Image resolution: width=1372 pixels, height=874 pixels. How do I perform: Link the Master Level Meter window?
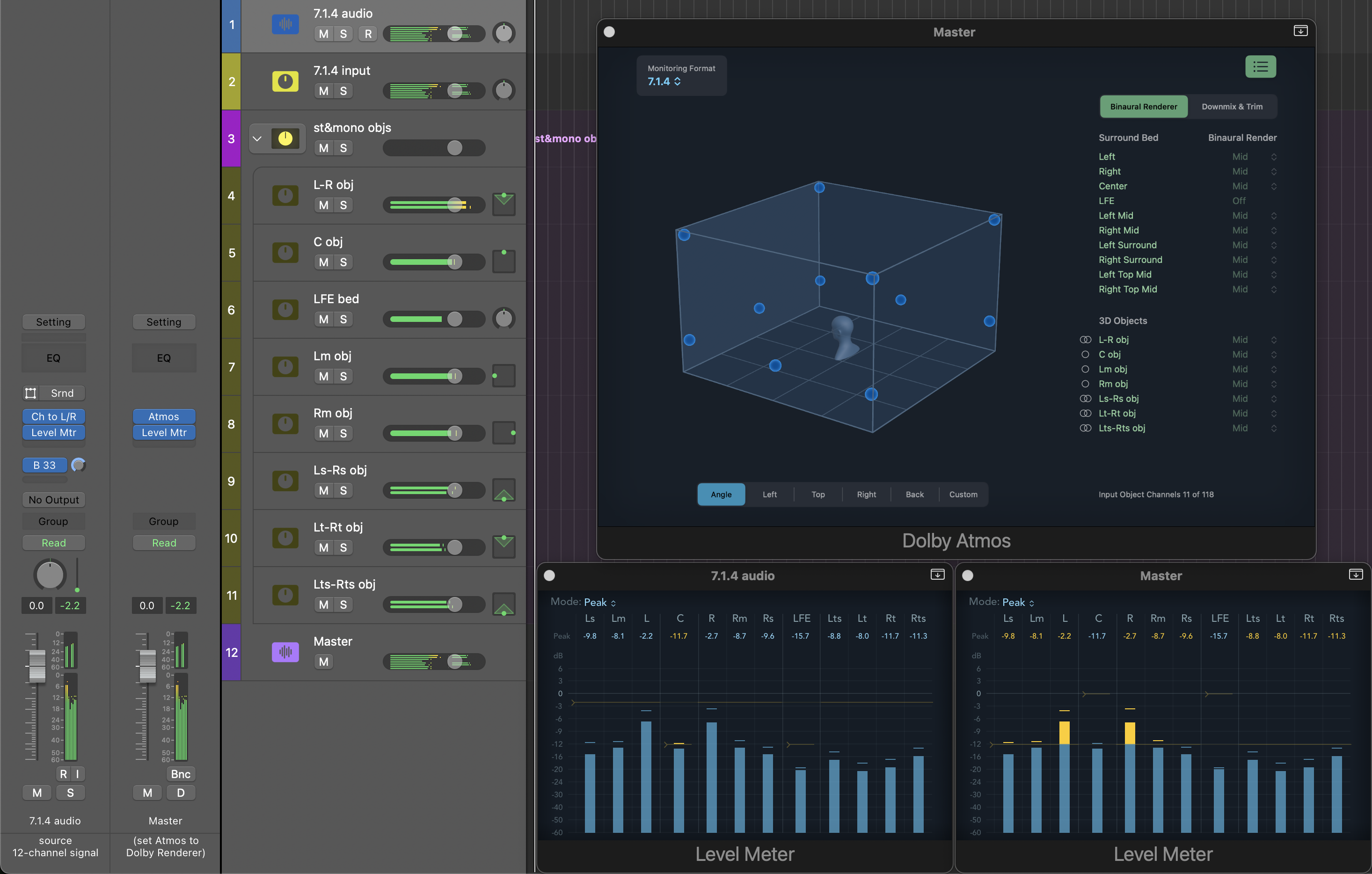[1356, 574]
